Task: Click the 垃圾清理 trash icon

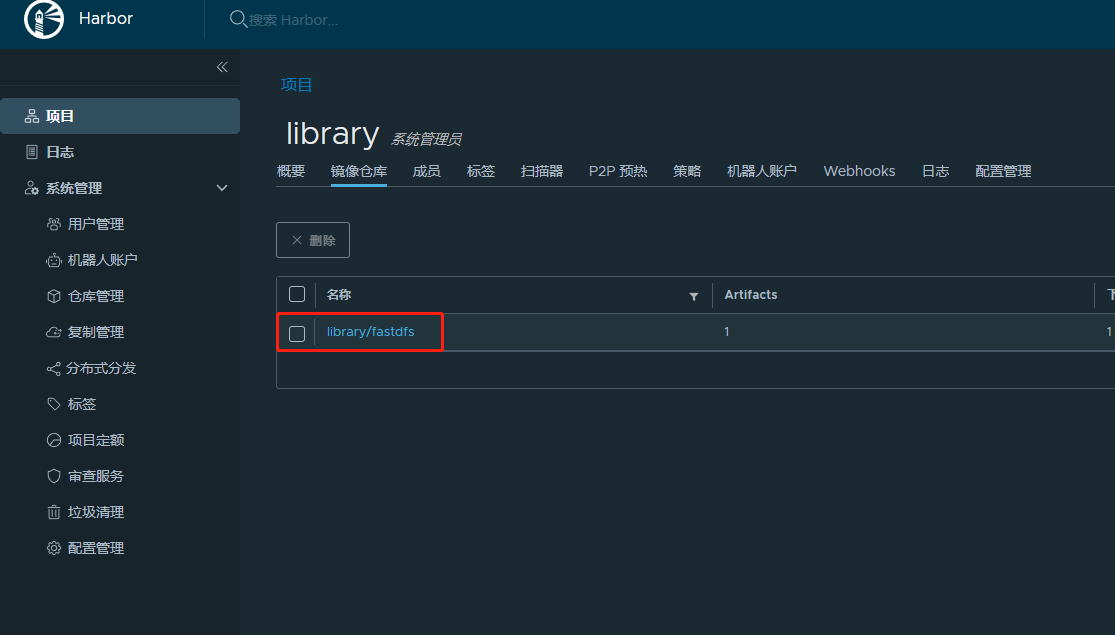Action: tap(54, 512)
